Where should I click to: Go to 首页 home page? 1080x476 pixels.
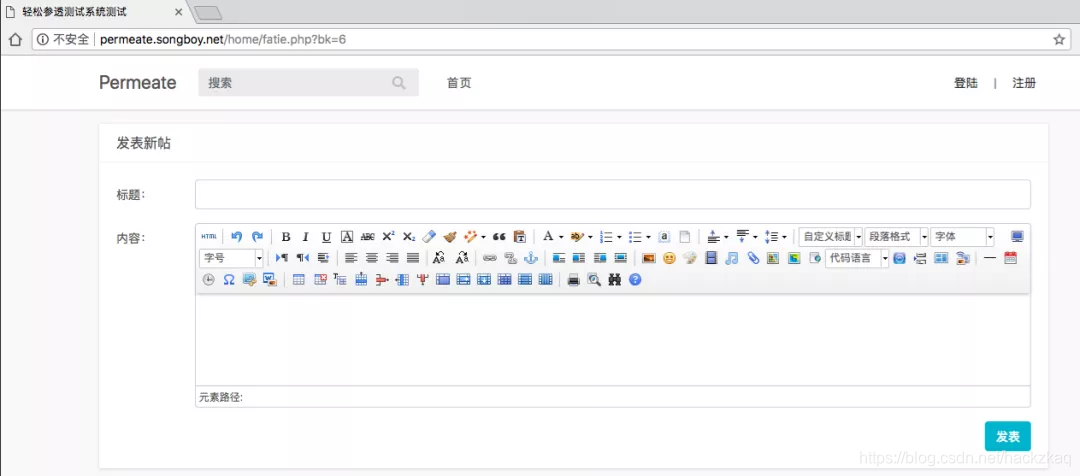click(459, 83)
